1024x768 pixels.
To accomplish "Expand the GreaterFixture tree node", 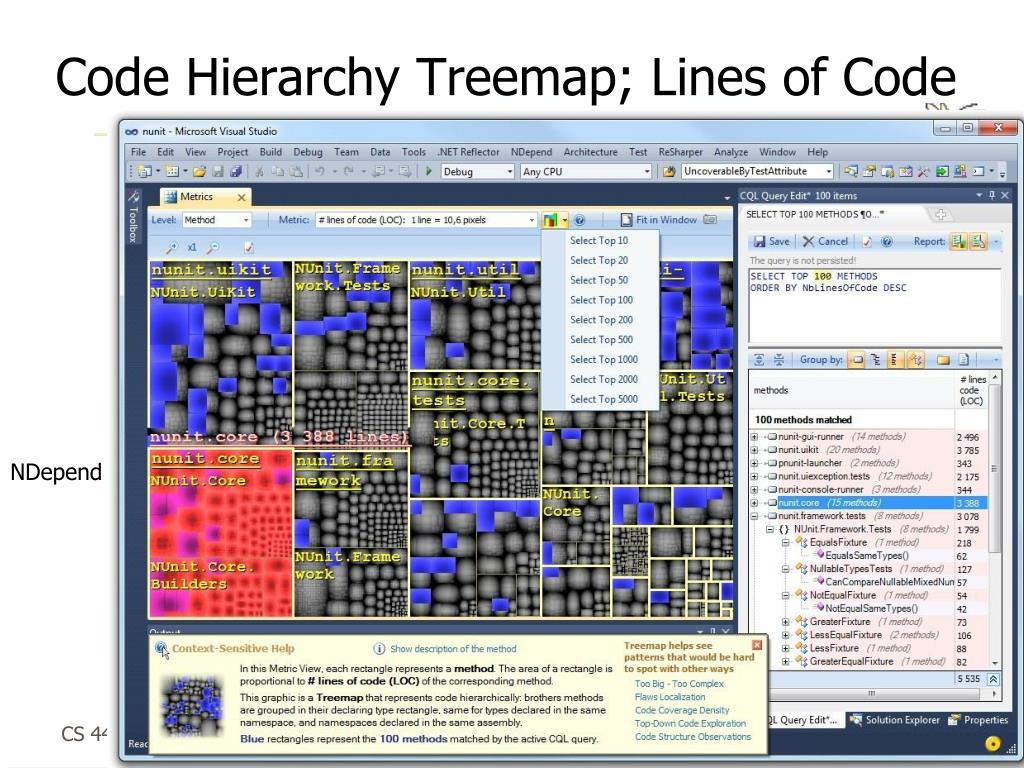I will 786,622.
